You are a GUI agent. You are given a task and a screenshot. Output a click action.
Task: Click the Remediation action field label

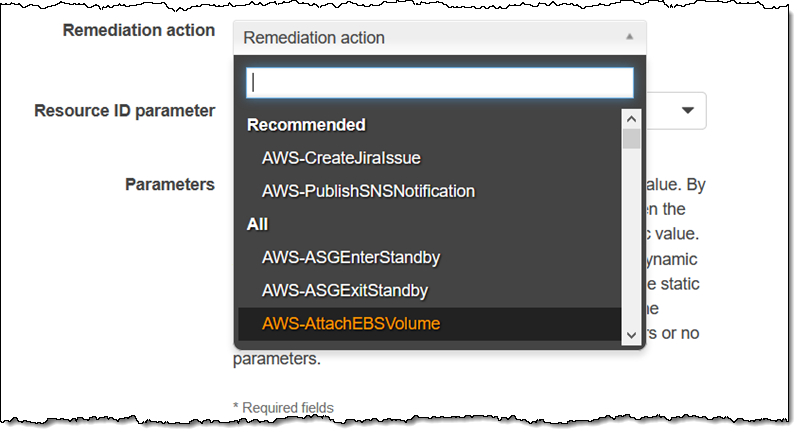[138, 30]
